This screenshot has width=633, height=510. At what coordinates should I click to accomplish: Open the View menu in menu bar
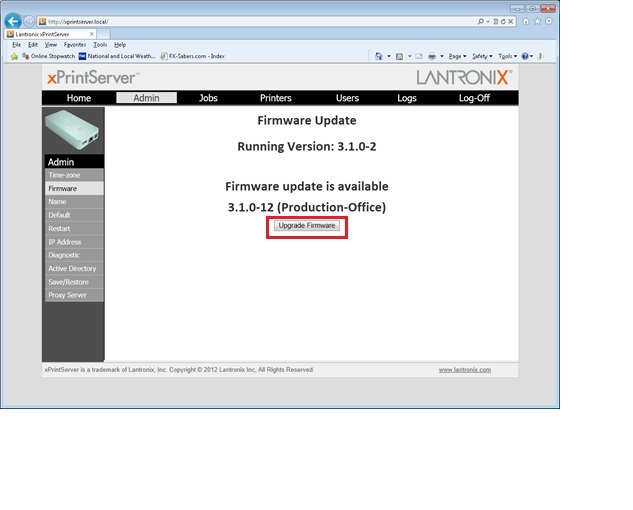50,45
